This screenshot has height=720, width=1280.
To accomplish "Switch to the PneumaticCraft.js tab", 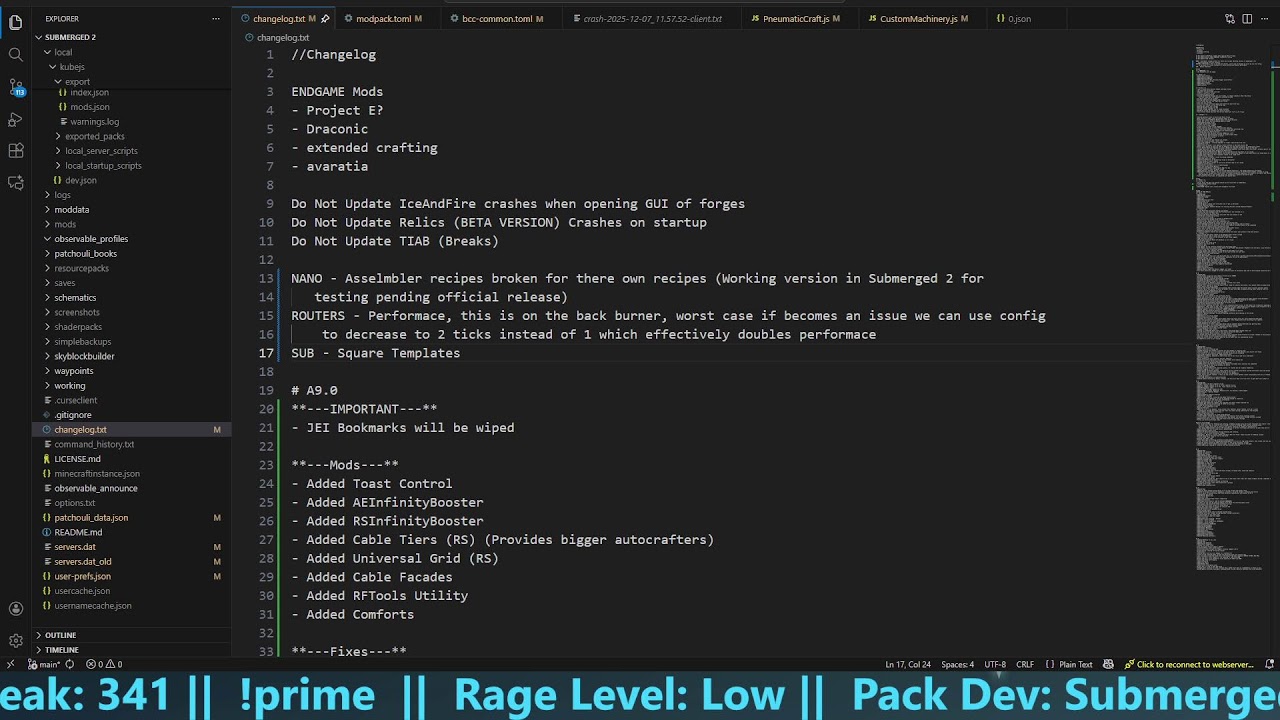I will click(x=801, y=19).
